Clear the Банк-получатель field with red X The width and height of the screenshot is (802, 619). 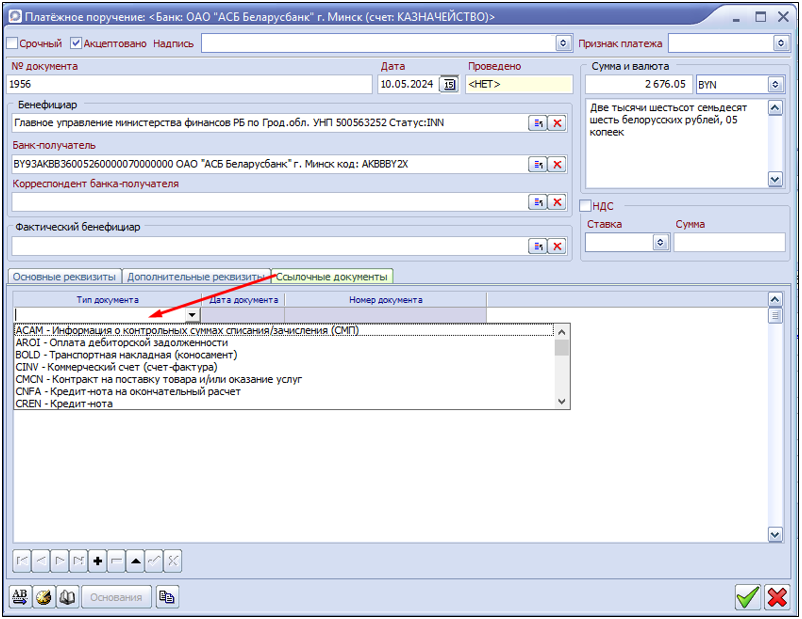coord(557,164)
